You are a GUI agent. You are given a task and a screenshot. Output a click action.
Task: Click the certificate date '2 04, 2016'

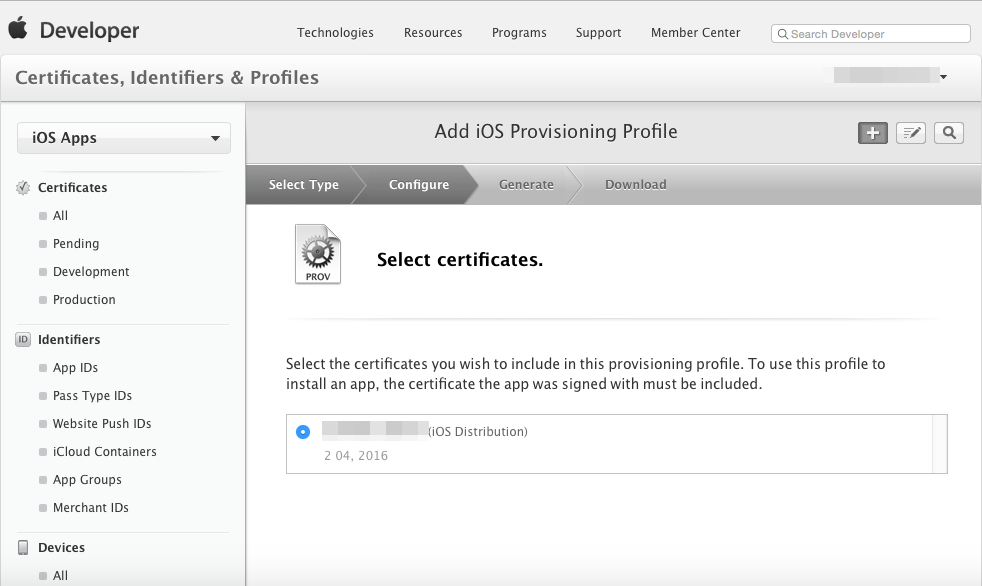356,456
